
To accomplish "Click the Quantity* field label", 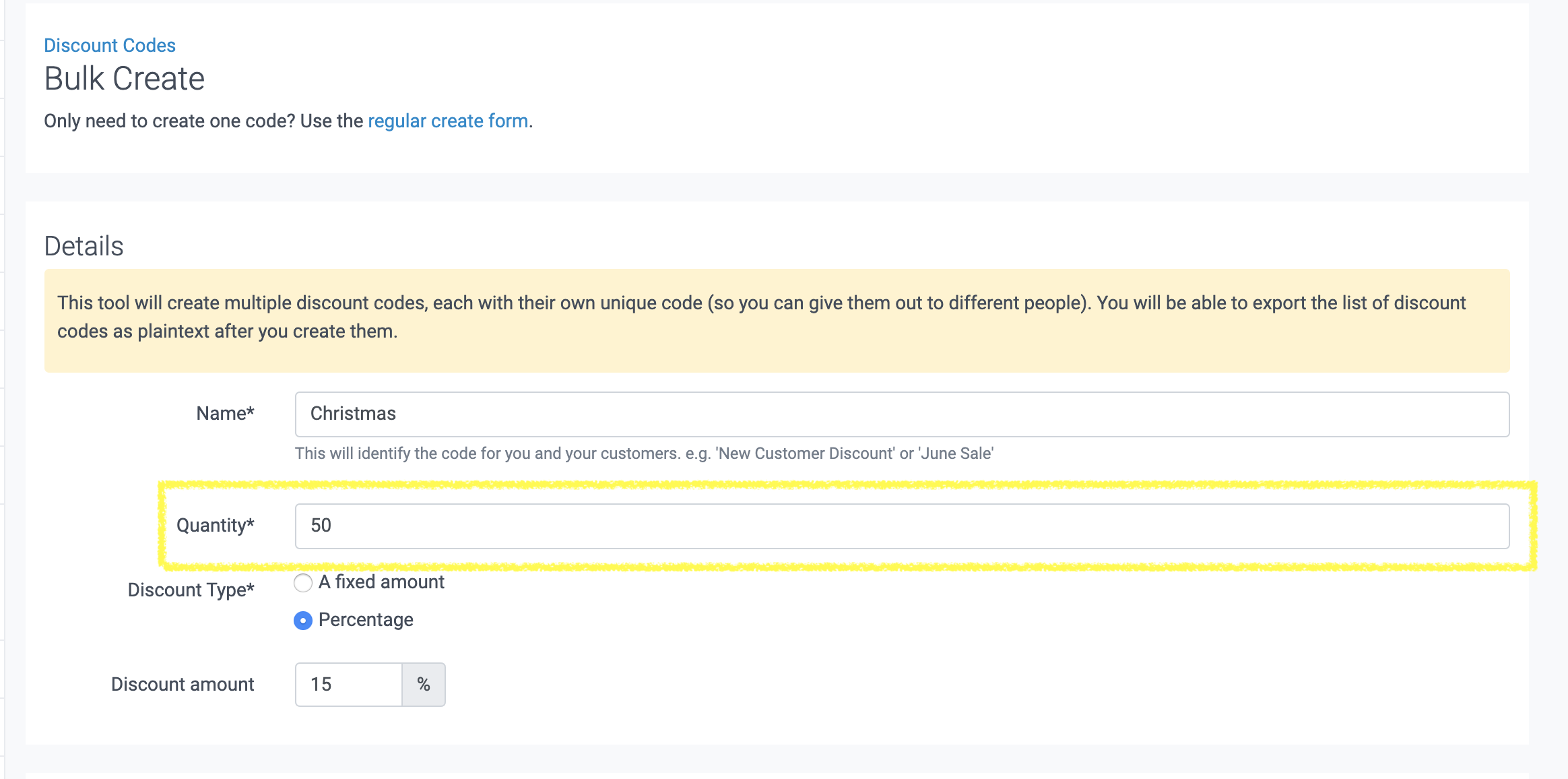I will point(215,525).
